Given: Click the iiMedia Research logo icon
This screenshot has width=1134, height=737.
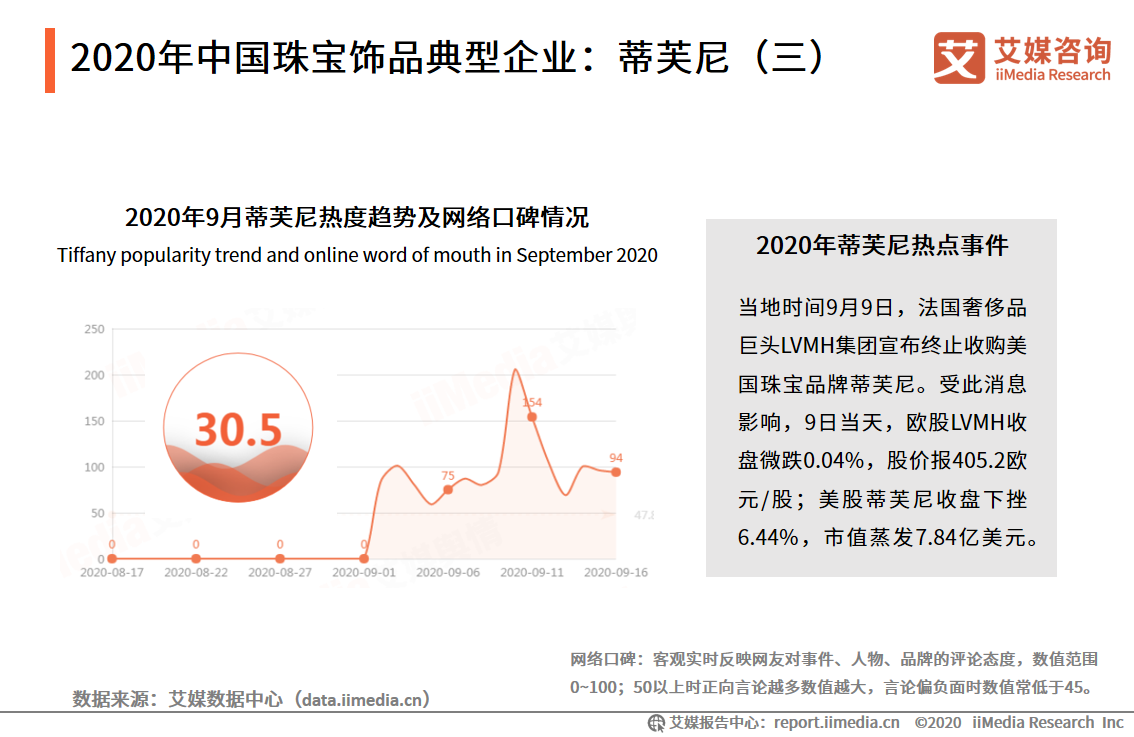Looking at the screenshot, I should [959, 57].
